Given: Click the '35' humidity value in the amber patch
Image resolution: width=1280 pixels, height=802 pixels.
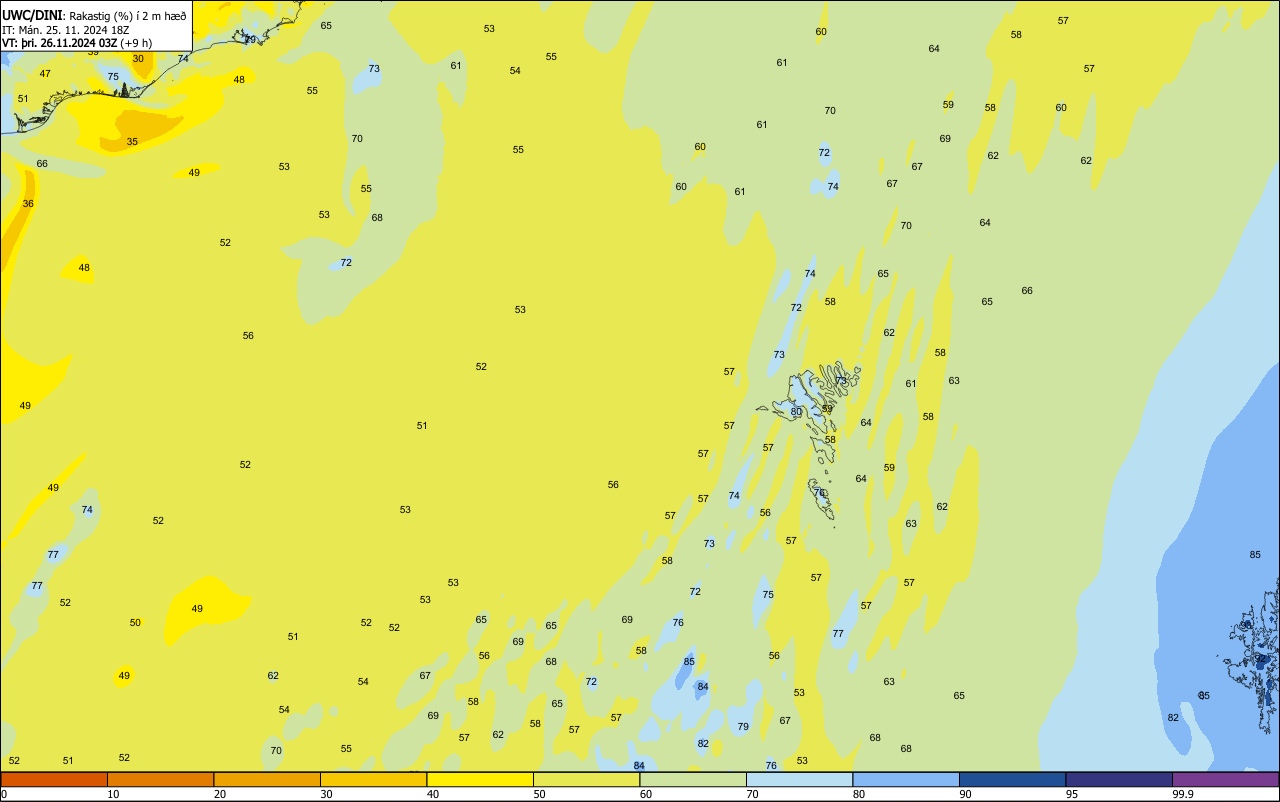Looking at the screenshot, I should (132, 142).
